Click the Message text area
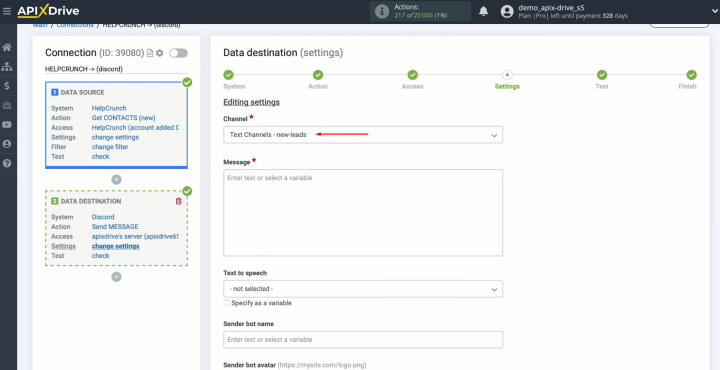Viewport: 720px width, 370px height. coord(363,213)
